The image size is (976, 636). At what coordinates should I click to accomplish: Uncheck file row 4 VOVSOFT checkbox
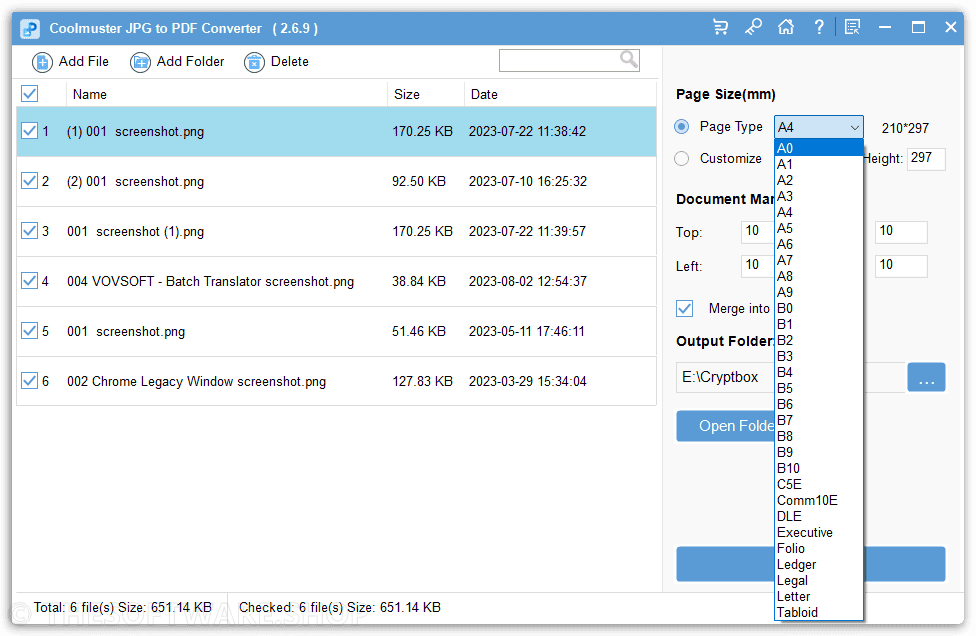pos(29,281)
